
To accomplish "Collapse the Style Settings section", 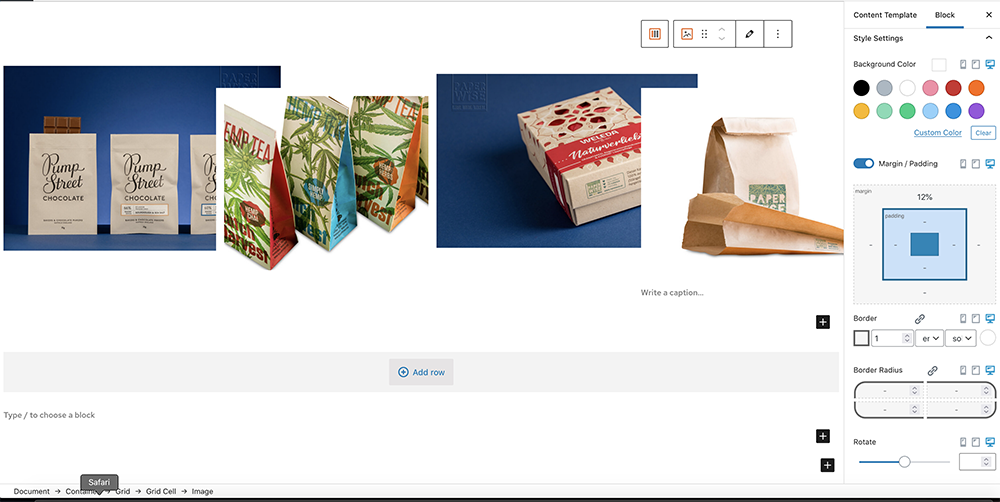I will [x=989, y=38].
